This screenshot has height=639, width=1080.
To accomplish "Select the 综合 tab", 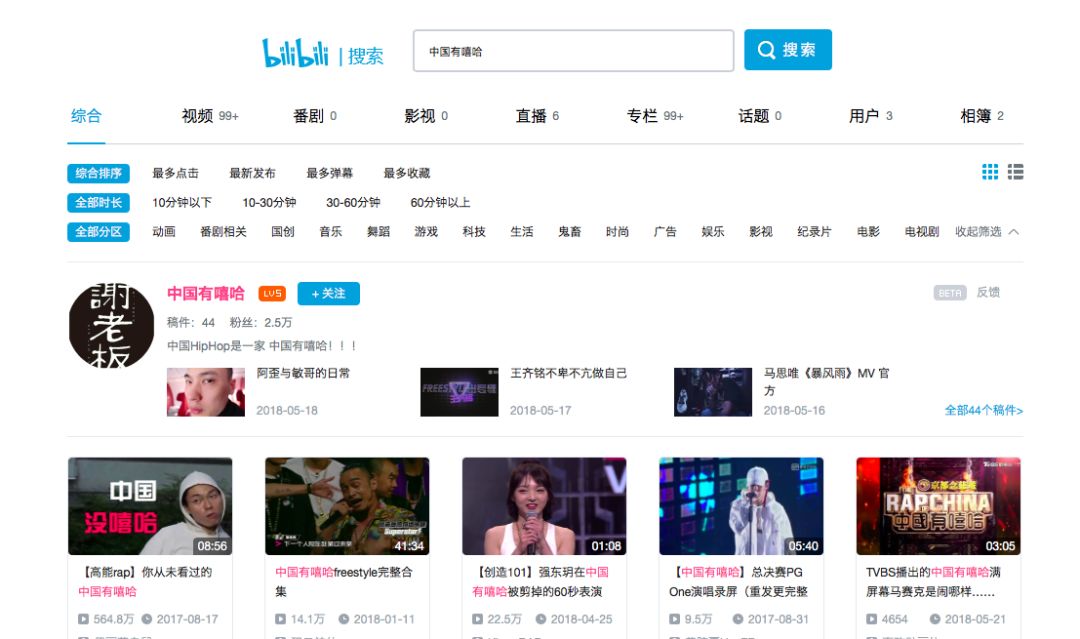I will click(86, 116).
